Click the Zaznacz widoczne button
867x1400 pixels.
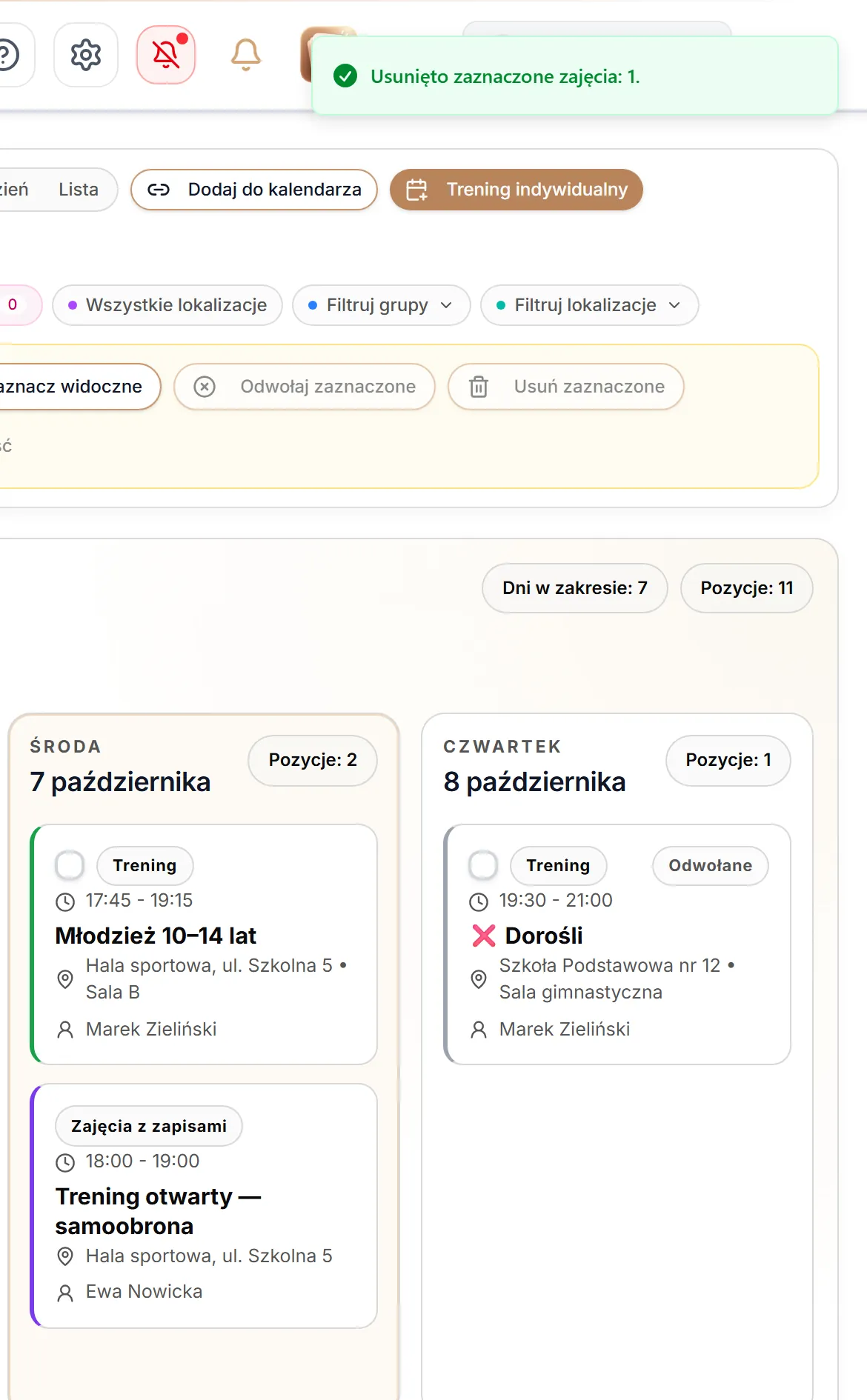tap(75, 387)
